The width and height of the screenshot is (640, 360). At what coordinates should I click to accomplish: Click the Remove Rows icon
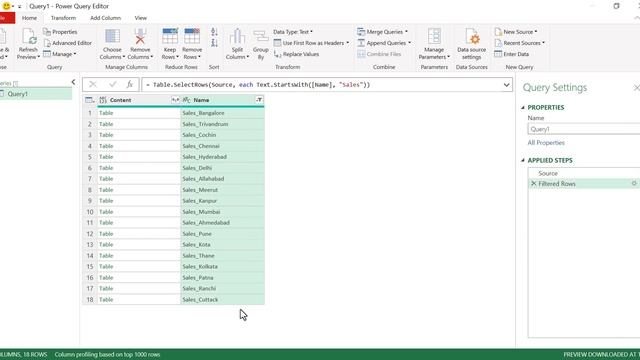pos(192,36)
